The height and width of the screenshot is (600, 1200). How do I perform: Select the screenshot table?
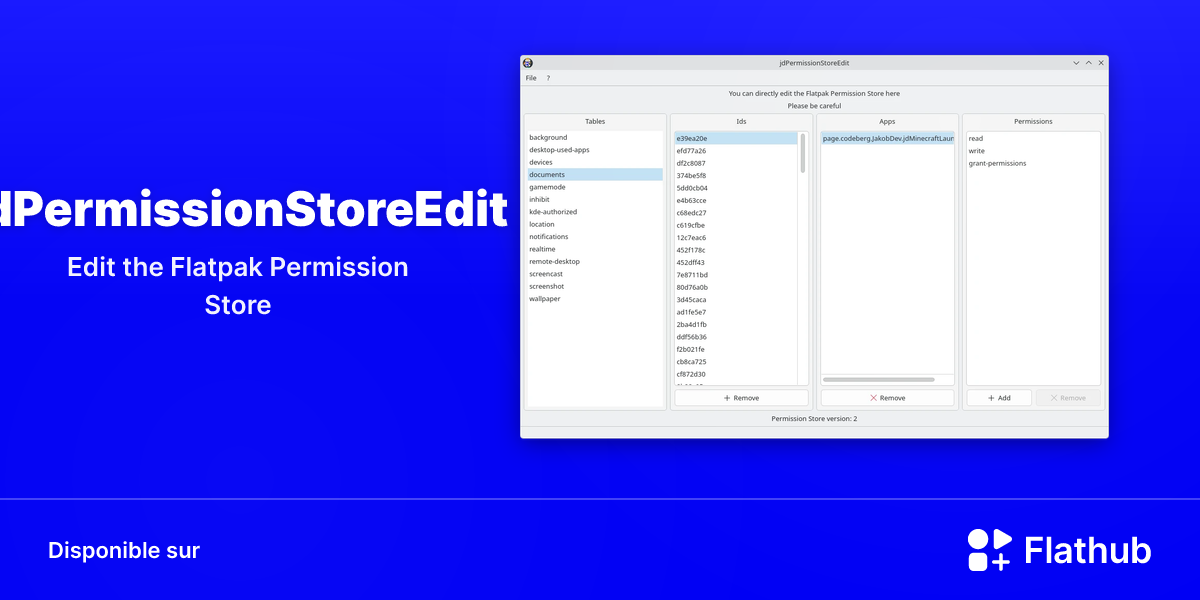pyautogui.click(x=595, y=286)
